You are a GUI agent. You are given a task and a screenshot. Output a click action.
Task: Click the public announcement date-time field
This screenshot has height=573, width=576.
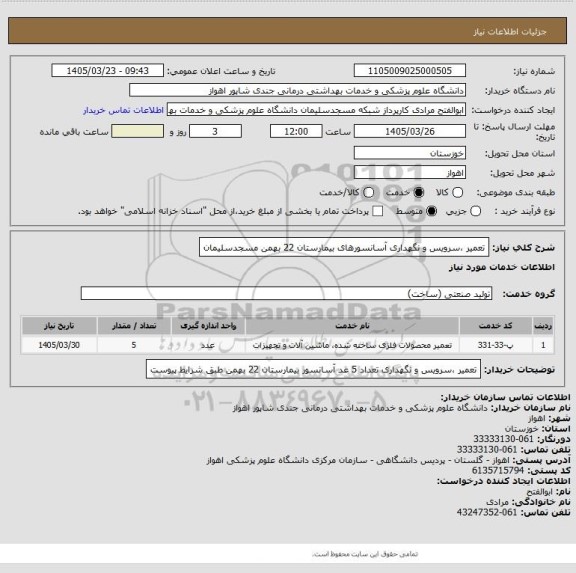(108, 71)
